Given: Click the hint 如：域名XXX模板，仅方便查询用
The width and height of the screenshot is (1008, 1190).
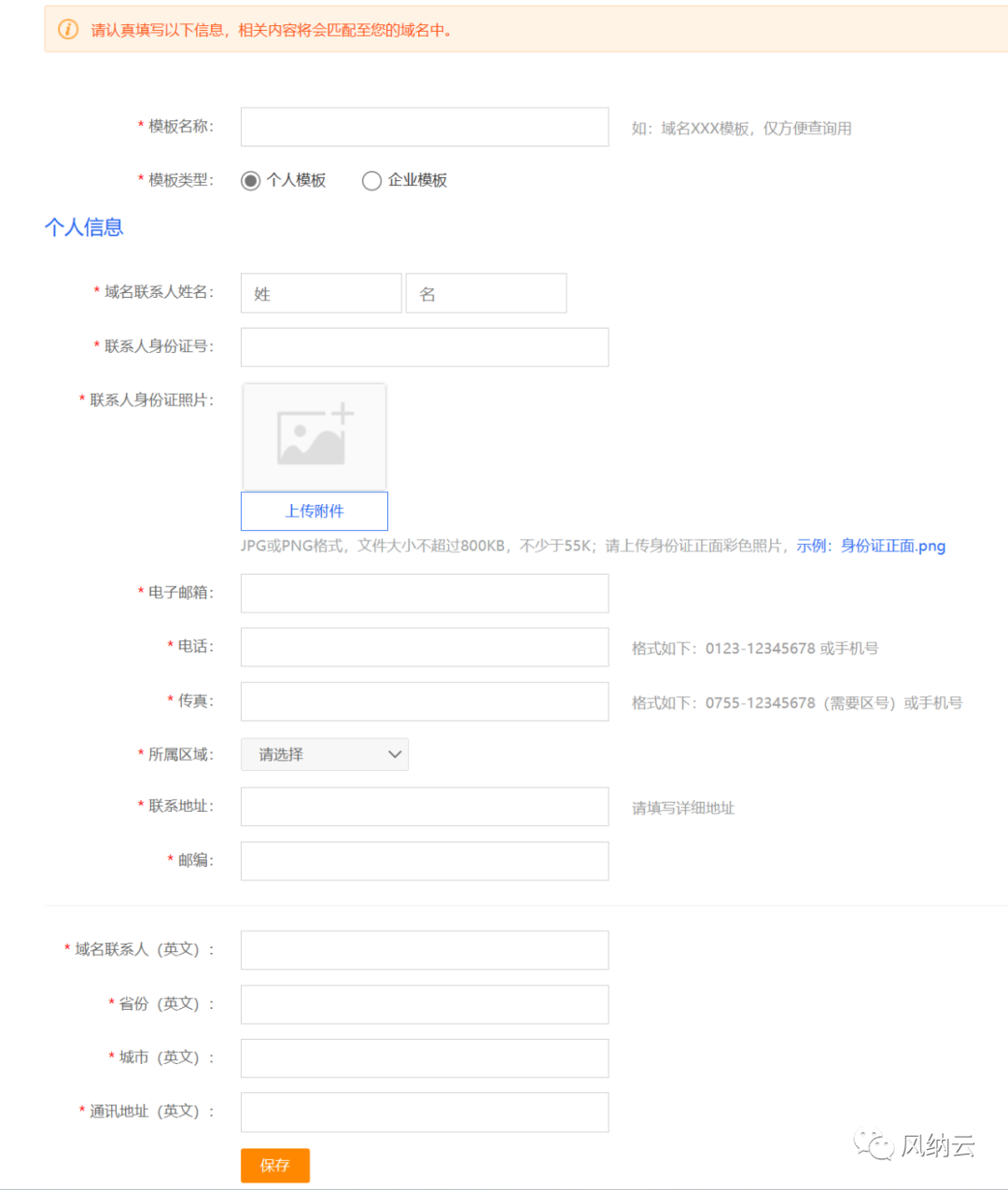Looking at the screenshot, I should tap(741, 128).
